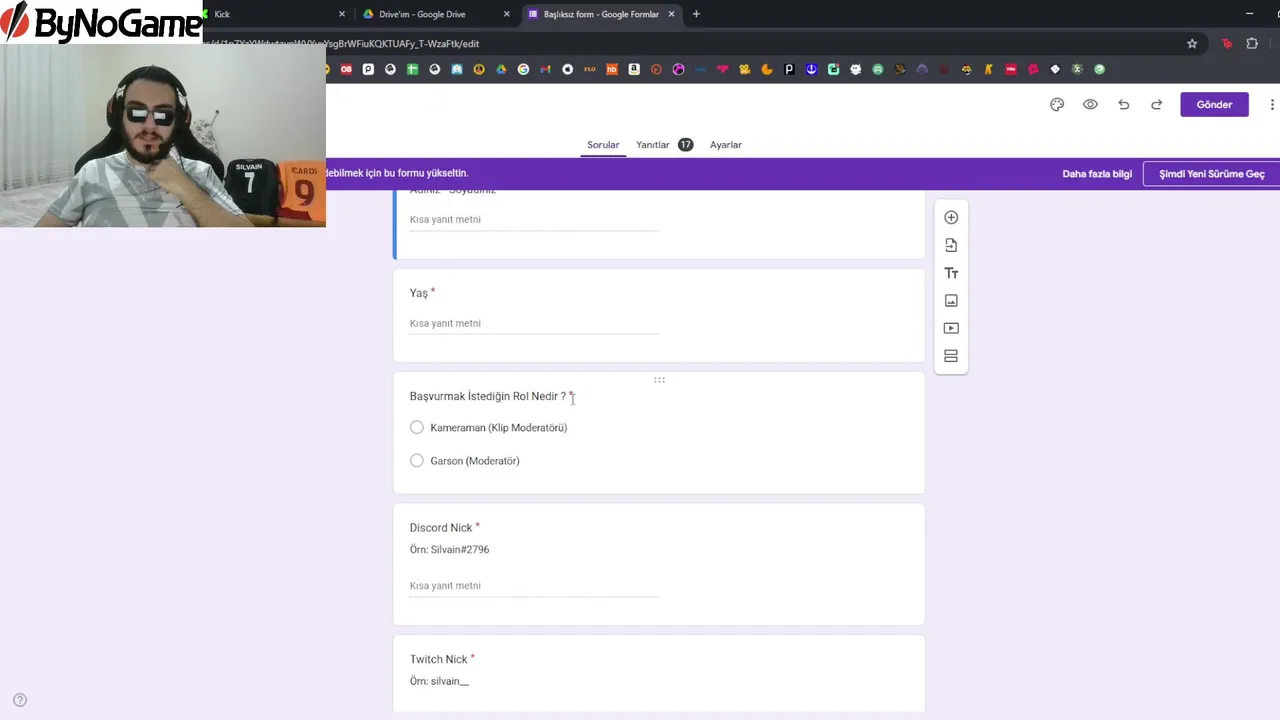Viewport: 1280px width, 720px height.
Task: Open the Google Drive bookmark icon
Action: point(501,69)
